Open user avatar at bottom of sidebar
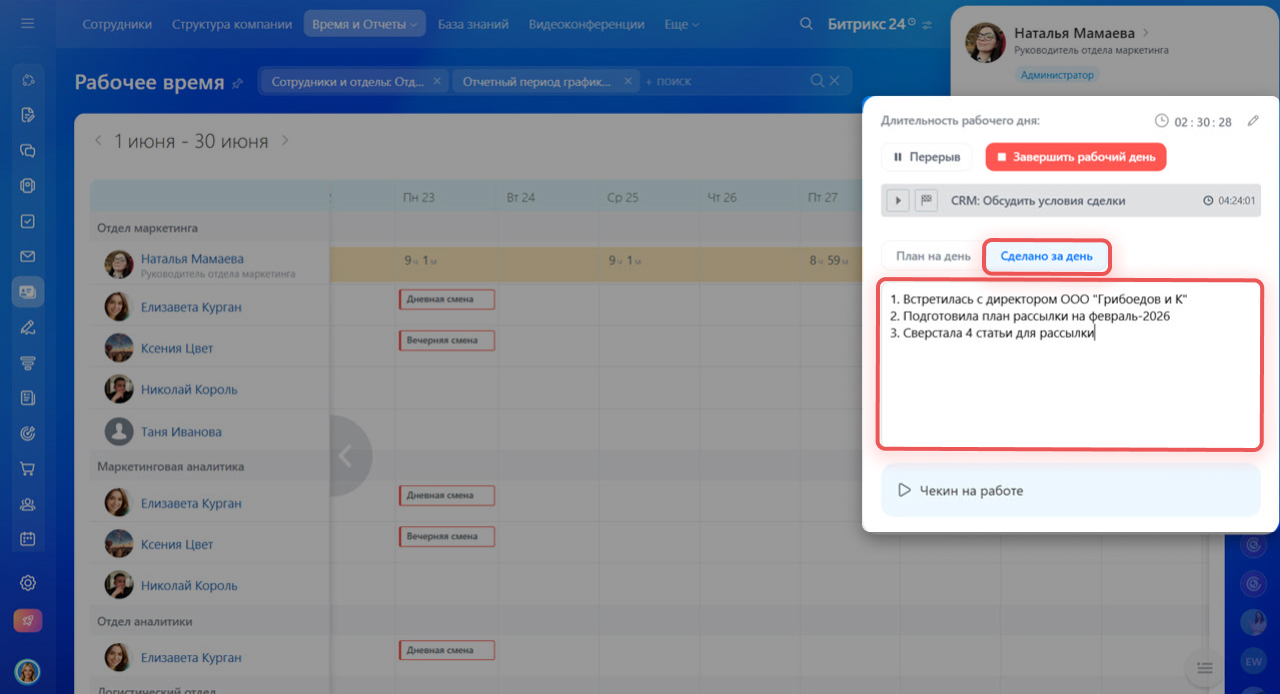The height and width of the screenshot is (694, 1280). point(28,671)
